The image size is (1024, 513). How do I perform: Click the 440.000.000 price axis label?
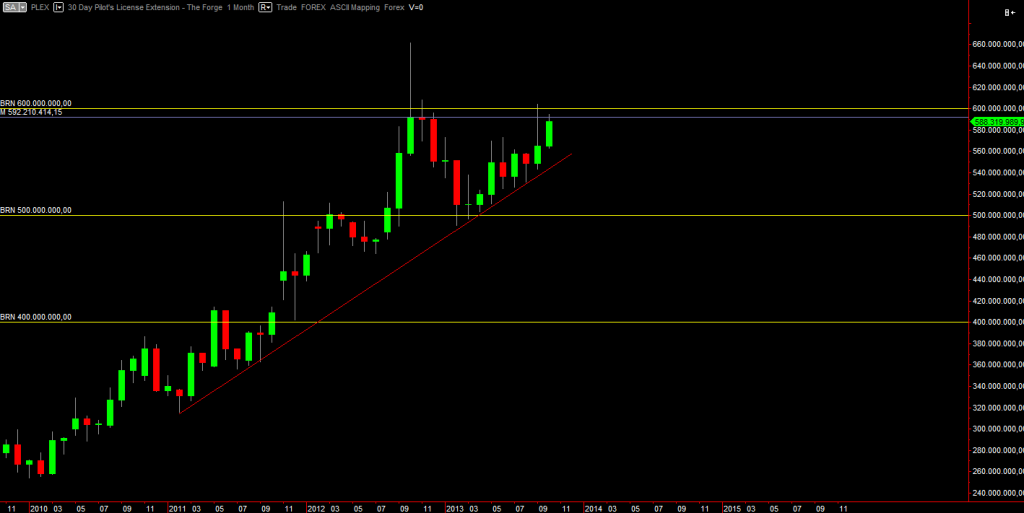coord(998,280)
